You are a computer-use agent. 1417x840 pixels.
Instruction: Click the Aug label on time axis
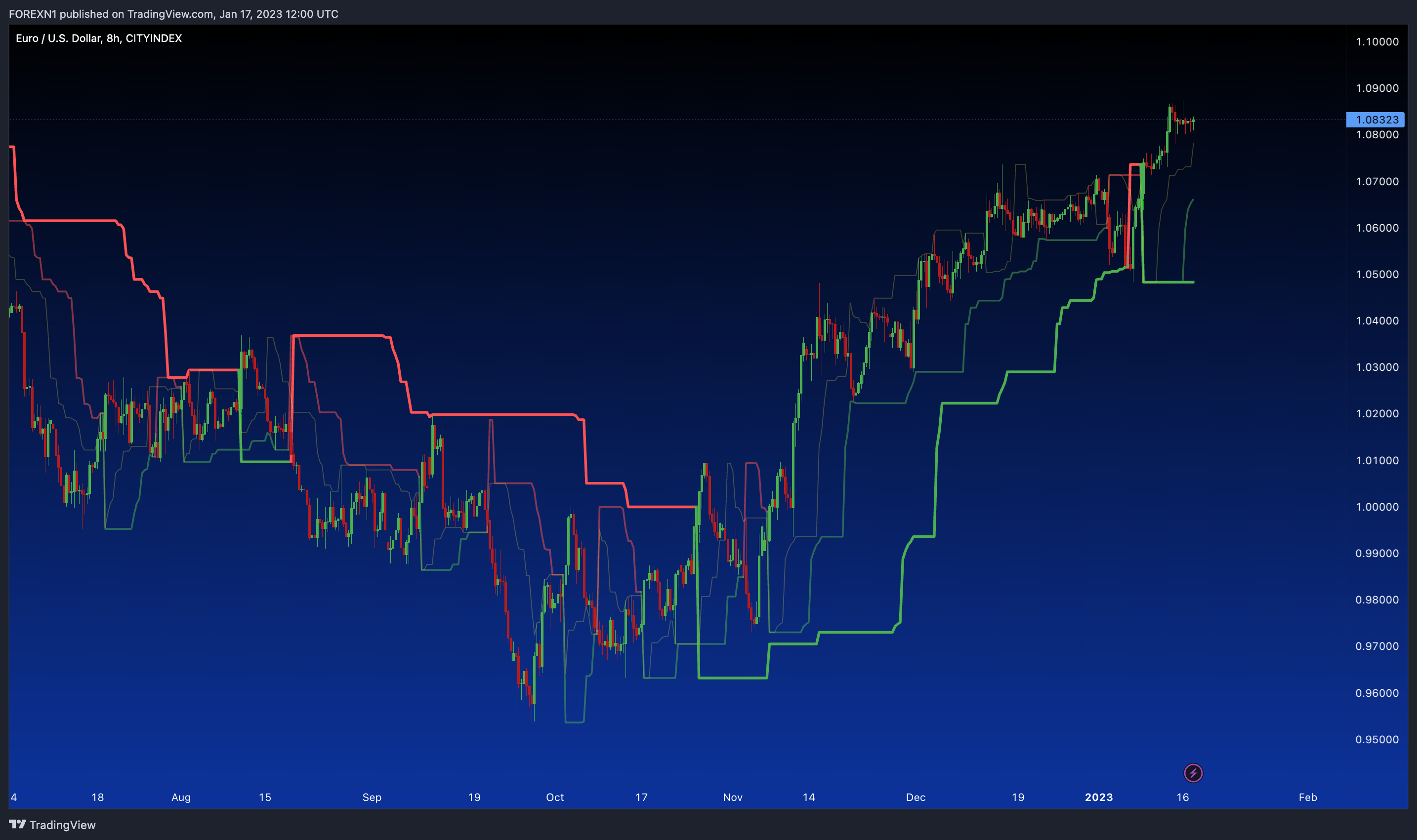click(x=181, y=797)
